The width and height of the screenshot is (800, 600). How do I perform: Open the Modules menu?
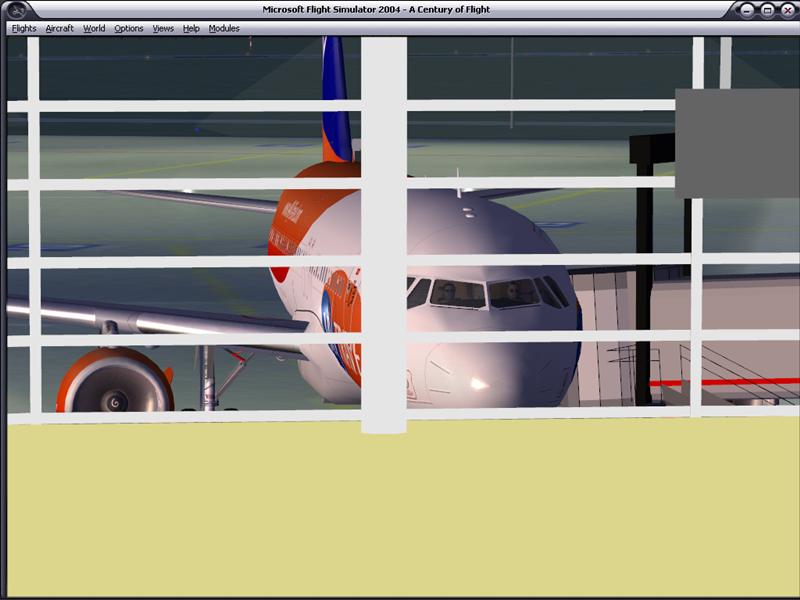point(224,29)
